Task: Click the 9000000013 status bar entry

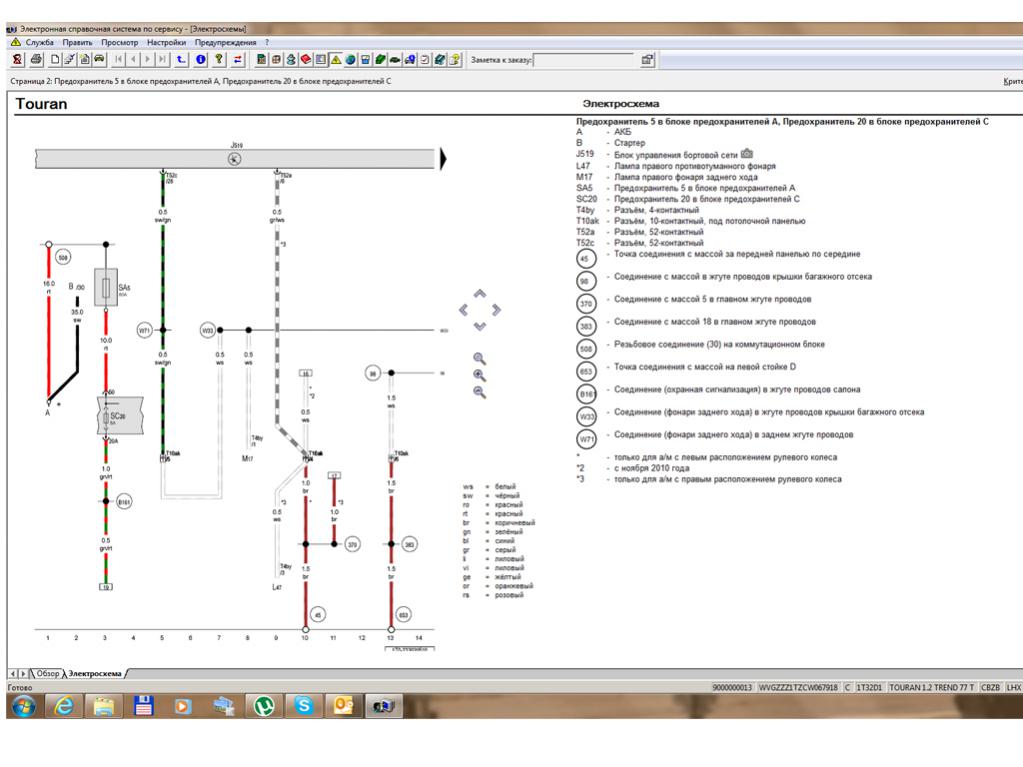Action: [732, 687]
